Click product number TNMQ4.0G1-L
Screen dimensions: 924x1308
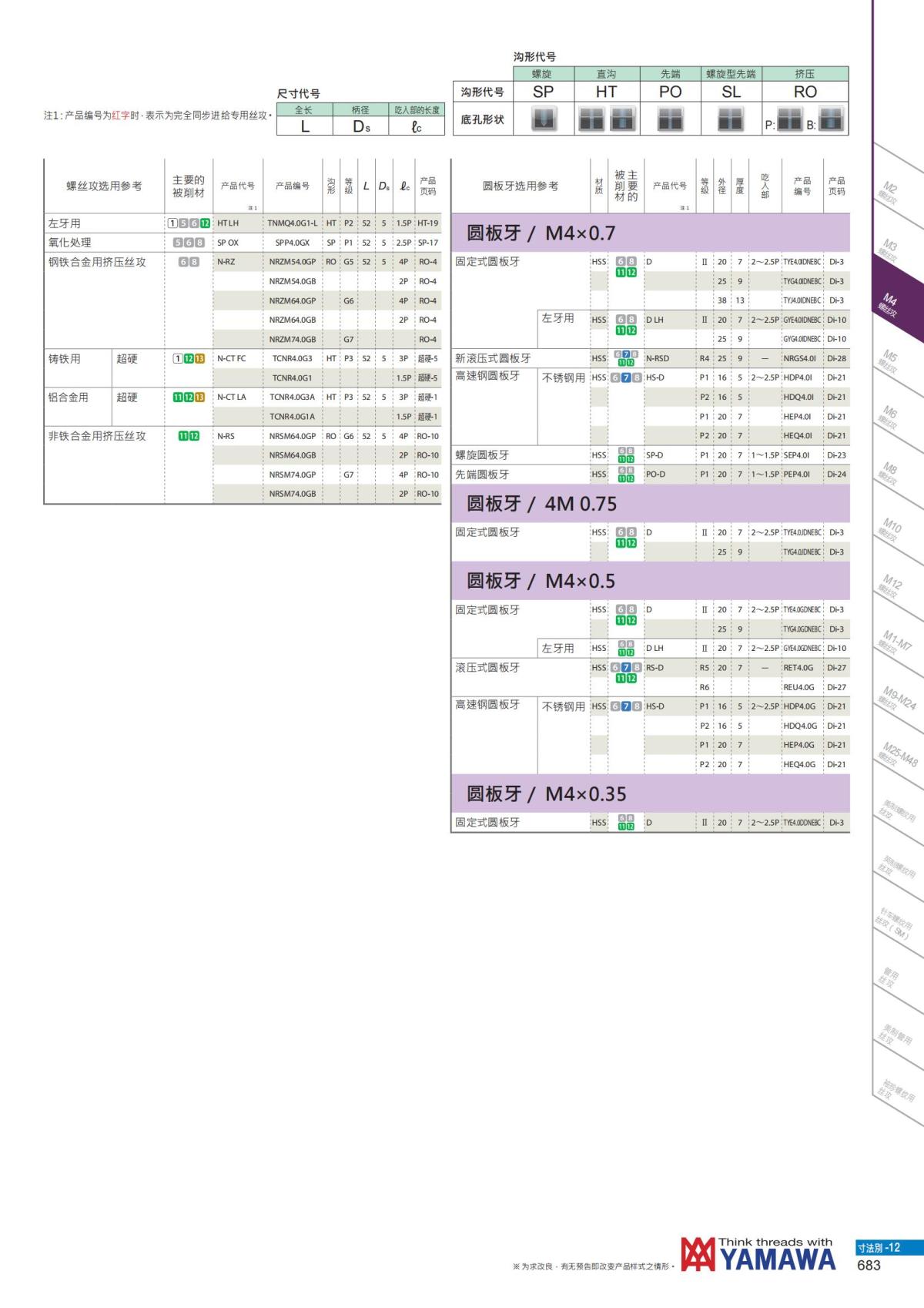pos(293,223)
